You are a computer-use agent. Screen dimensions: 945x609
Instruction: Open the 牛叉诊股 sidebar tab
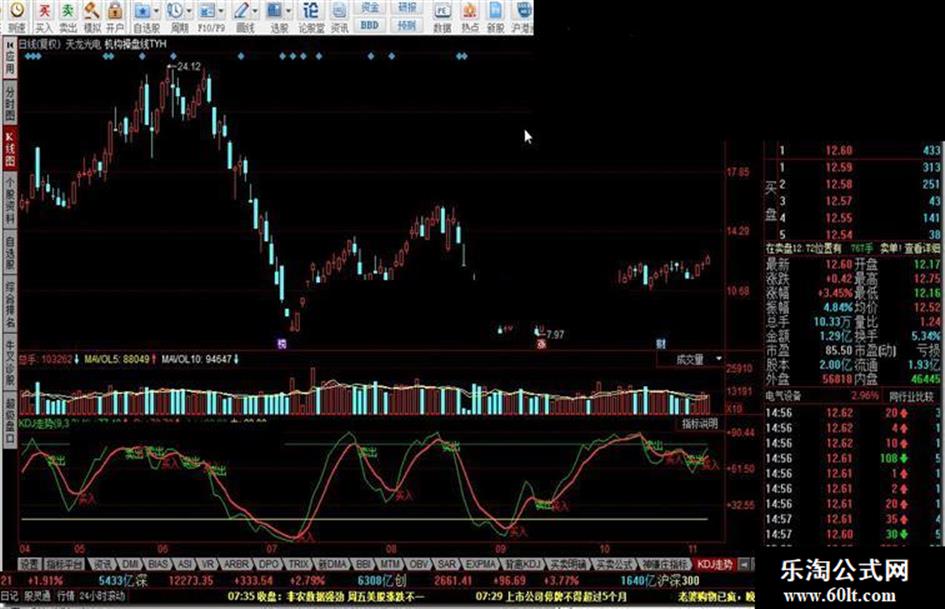(10, 362)
